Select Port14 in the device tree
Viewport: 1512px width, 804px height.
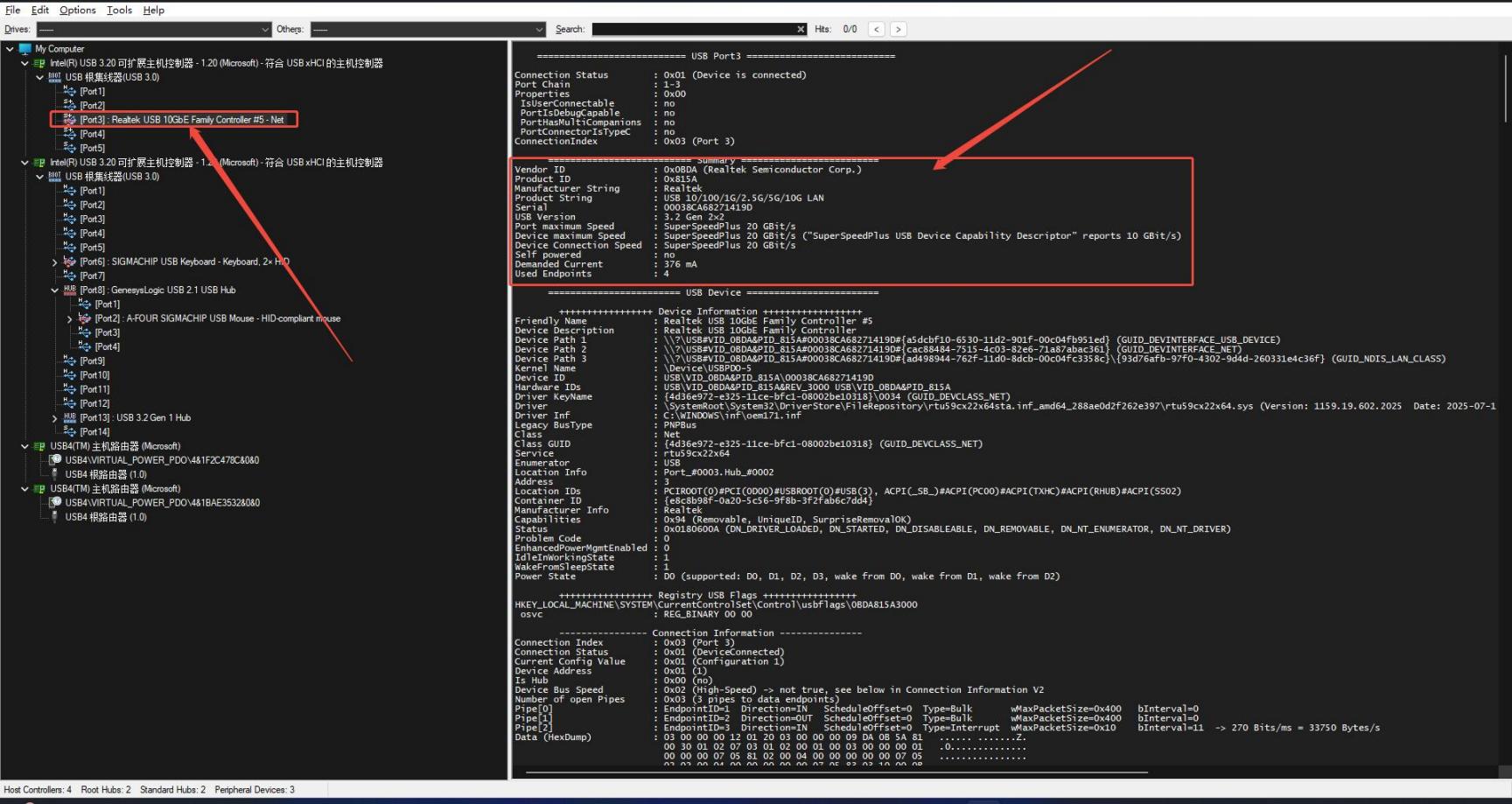pyautogui.click(x=94, y=432)
